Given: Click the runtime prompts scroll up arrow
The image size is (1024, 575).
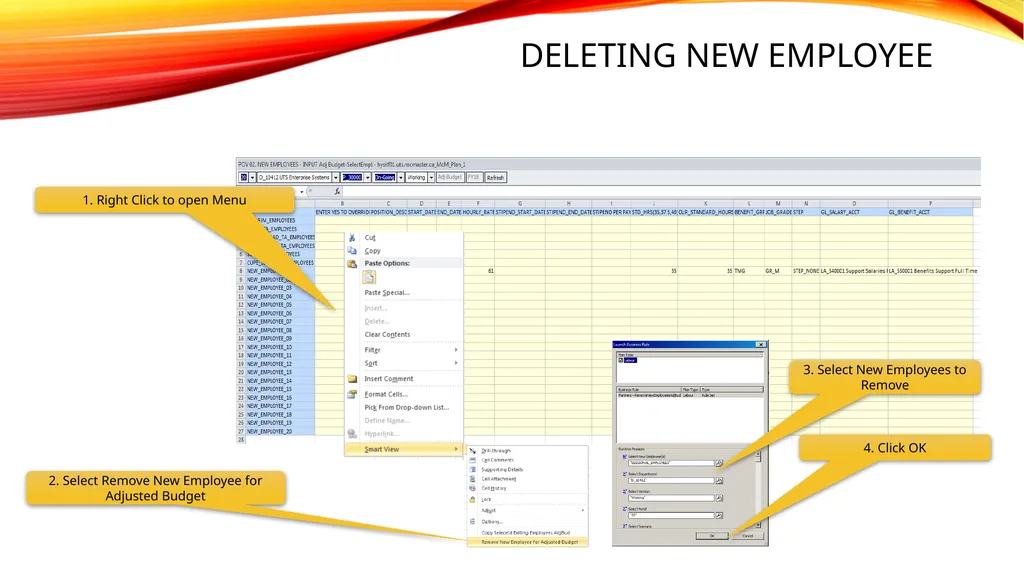Looking at the screenshot, I should click(758, 453).
